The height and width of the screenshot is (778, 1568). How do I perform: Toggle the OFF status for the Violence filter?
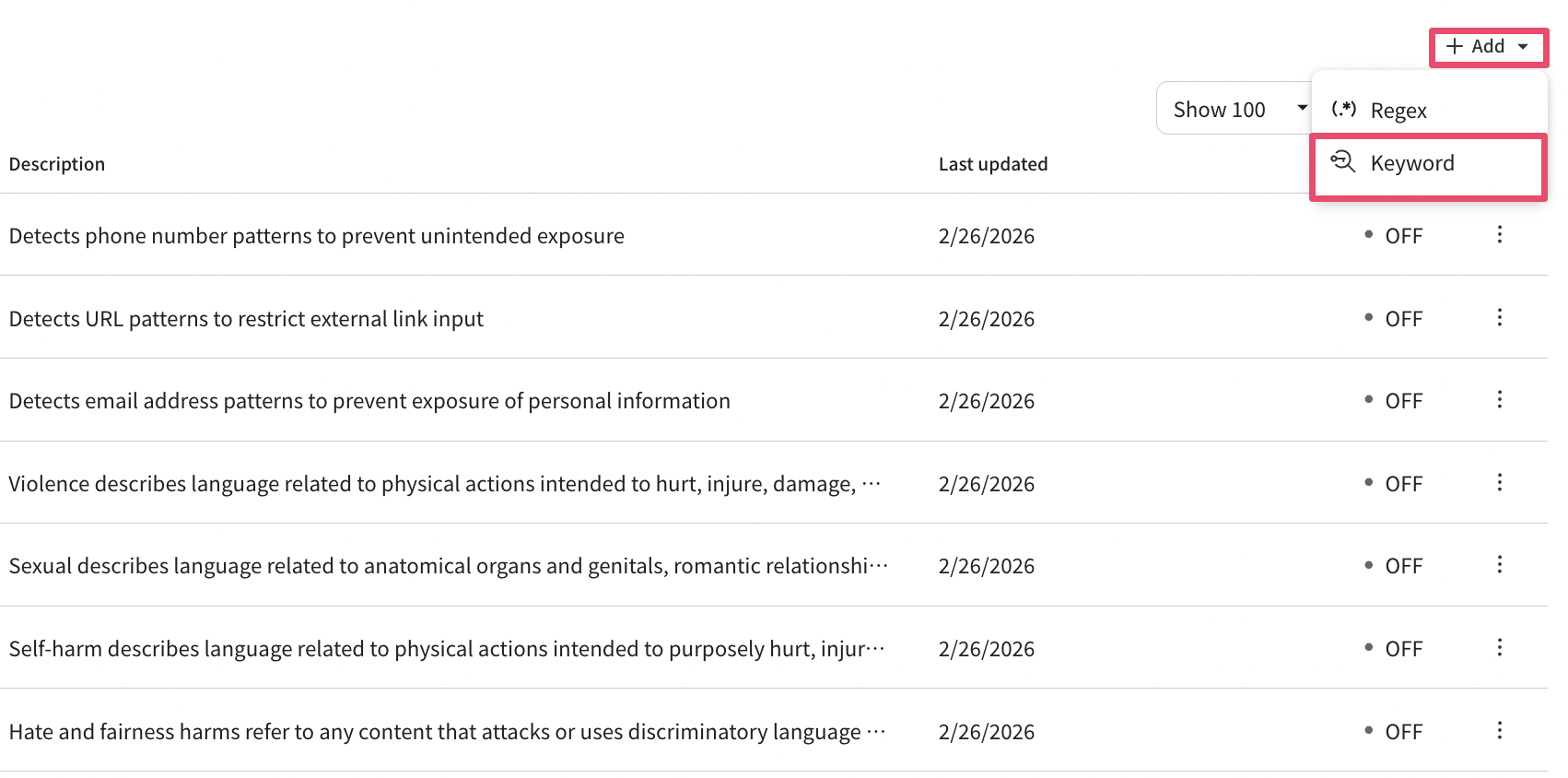(x=1394, y=484)
